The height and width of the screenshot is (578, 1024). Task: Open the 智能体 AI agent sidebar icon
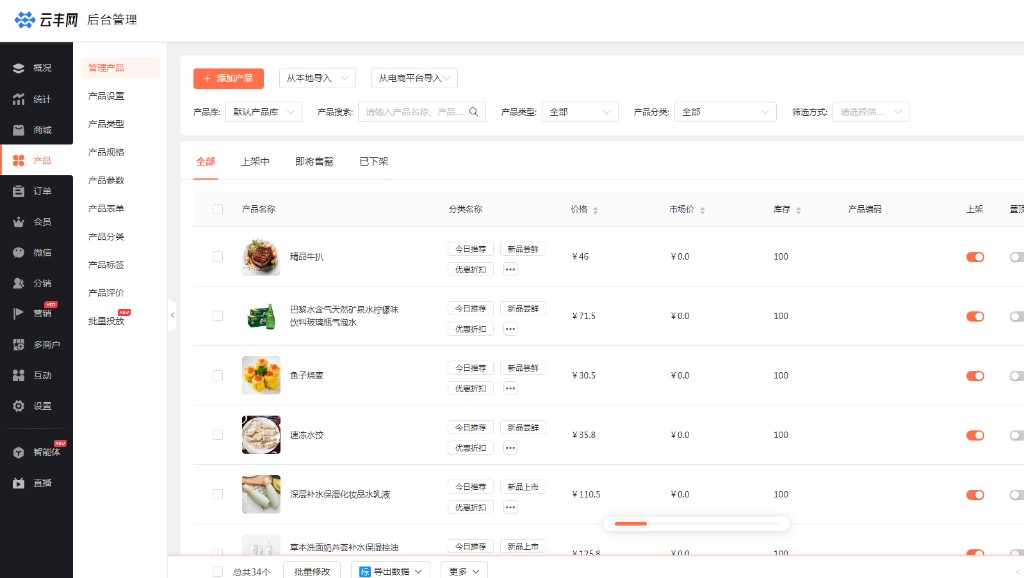click(x=18, y=453)
